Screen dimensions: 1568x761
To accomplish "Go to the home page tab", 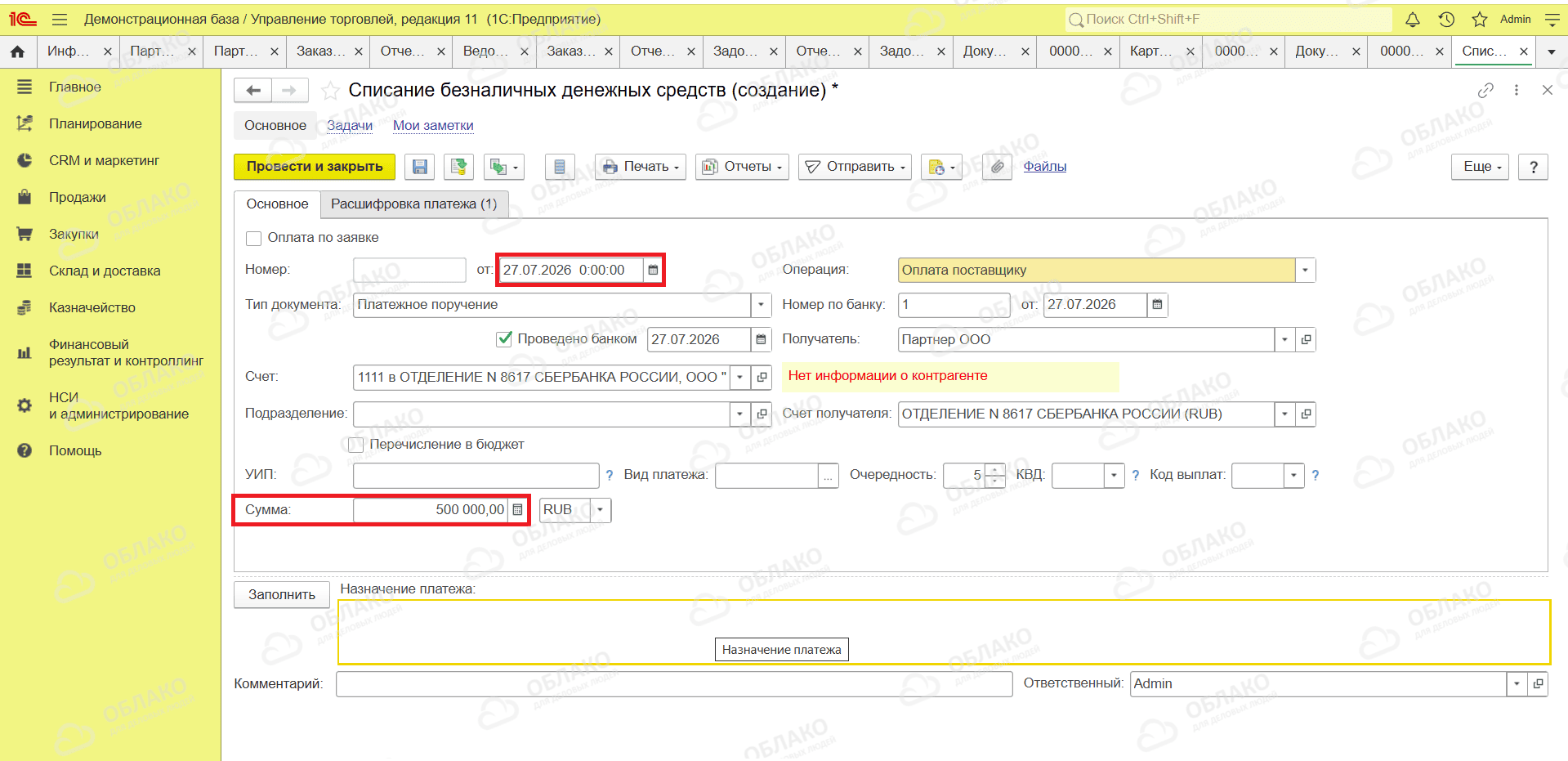I will point(17,51).
